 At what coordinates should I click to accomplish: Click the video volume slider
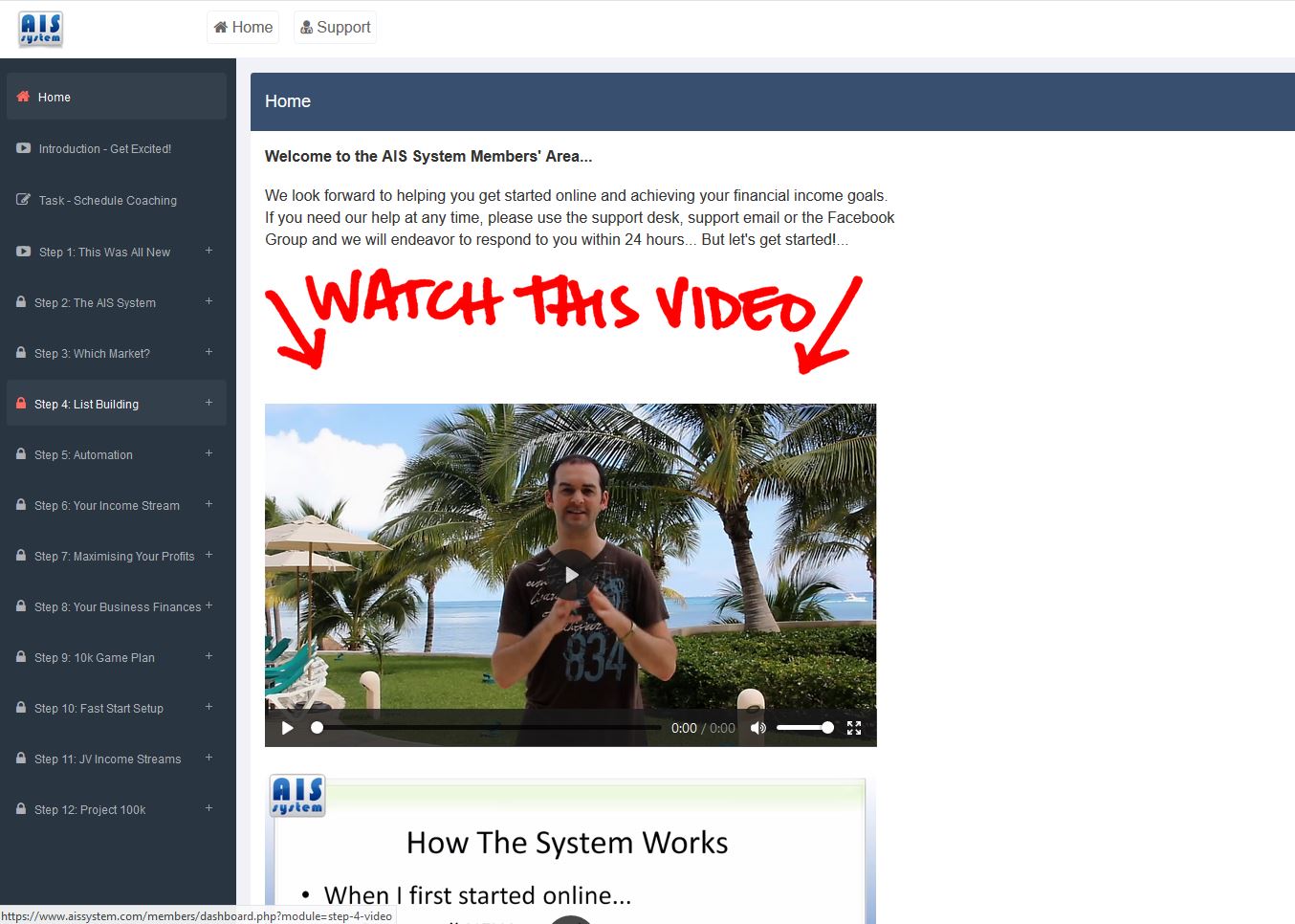(x=804, y=728)
